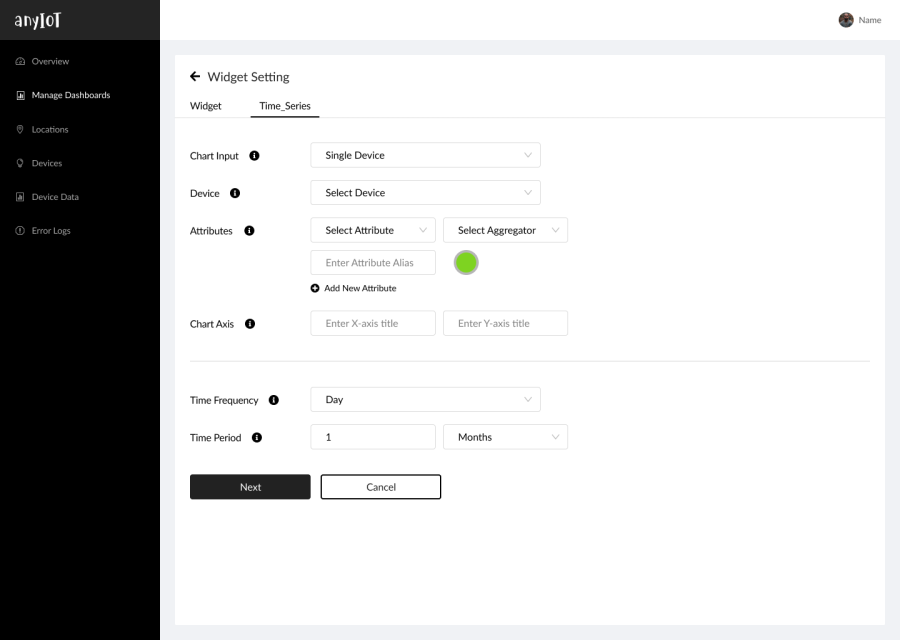
Task: Click the Cancel button
Action: coord(381,487)
